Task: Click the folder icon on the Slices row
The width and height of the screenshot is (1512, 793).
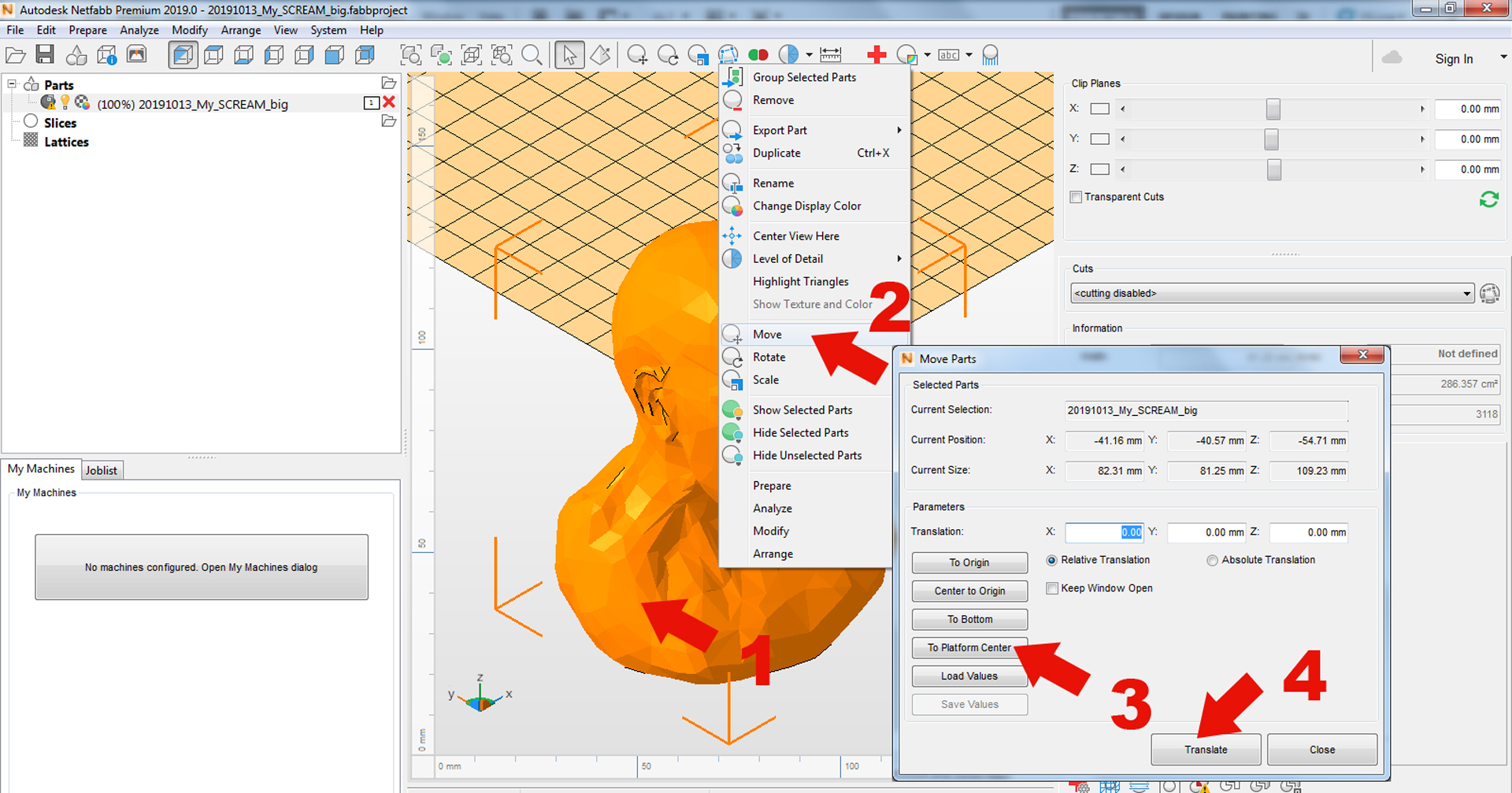Action: tap(388, 121)
